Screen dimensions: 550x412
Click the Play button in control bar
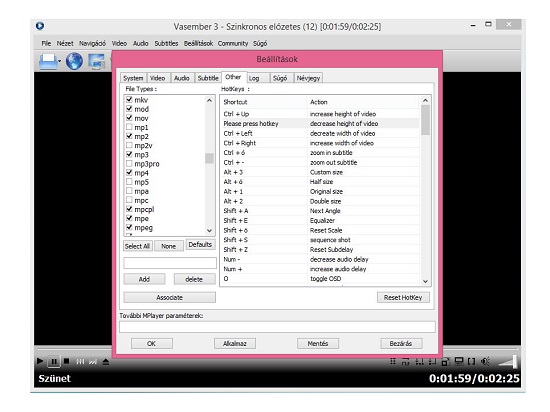[x=40, y=361]
